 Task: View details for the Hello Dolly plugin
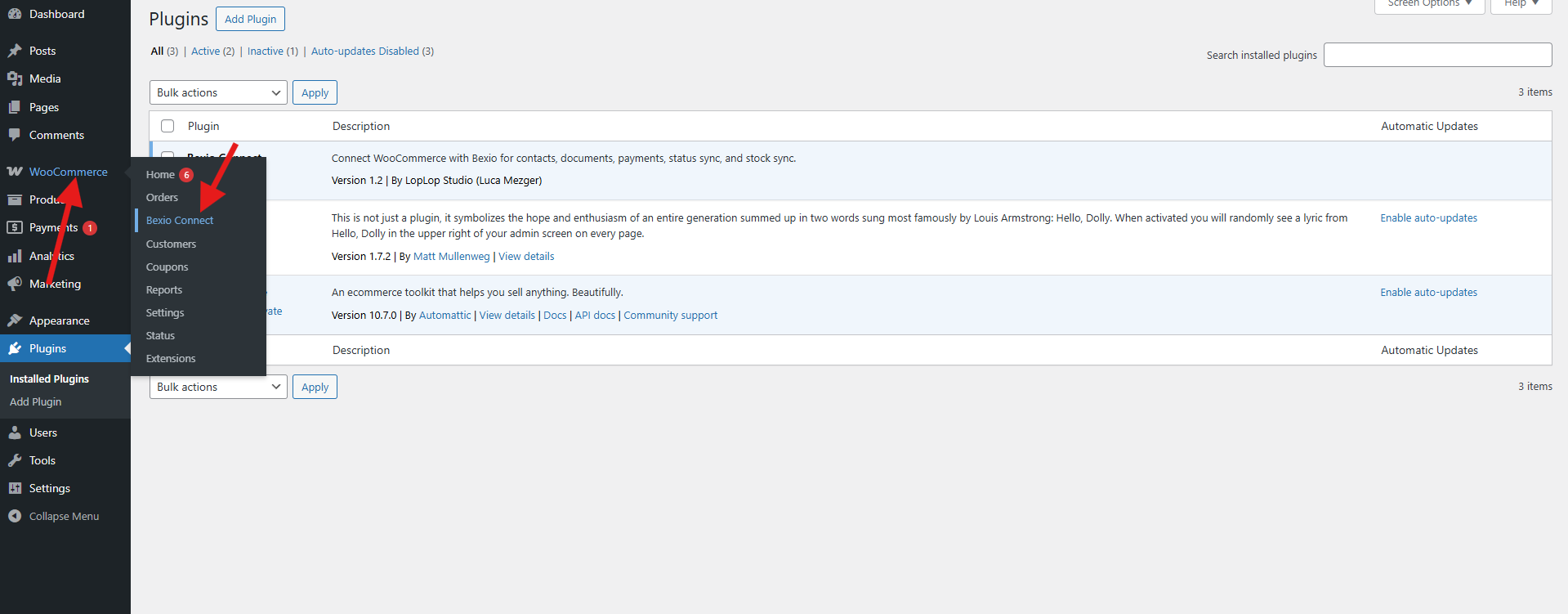tap(526, 257)
